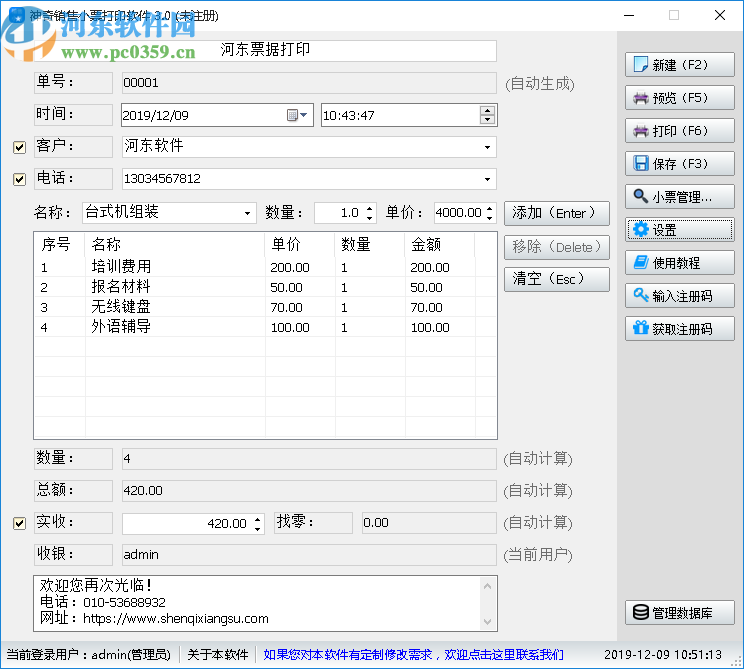Click the current user status text admin(管理员)
This screenshot has height=669, width=744.
pyautogui.click(x=131, y=655)
